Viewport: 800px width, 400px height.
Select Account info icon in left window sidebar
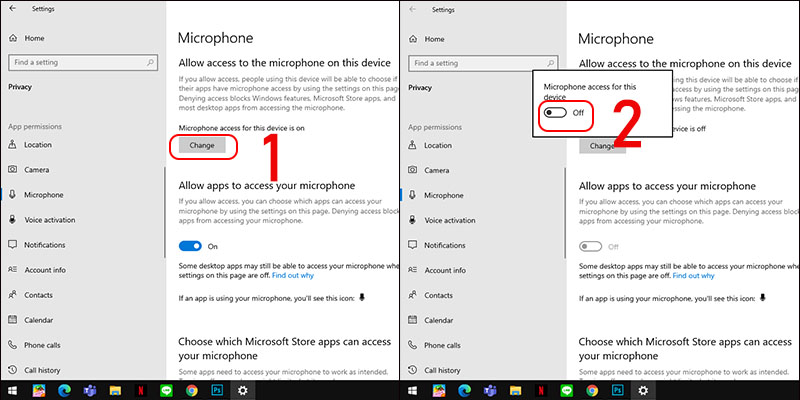click(x=13, y=270)
